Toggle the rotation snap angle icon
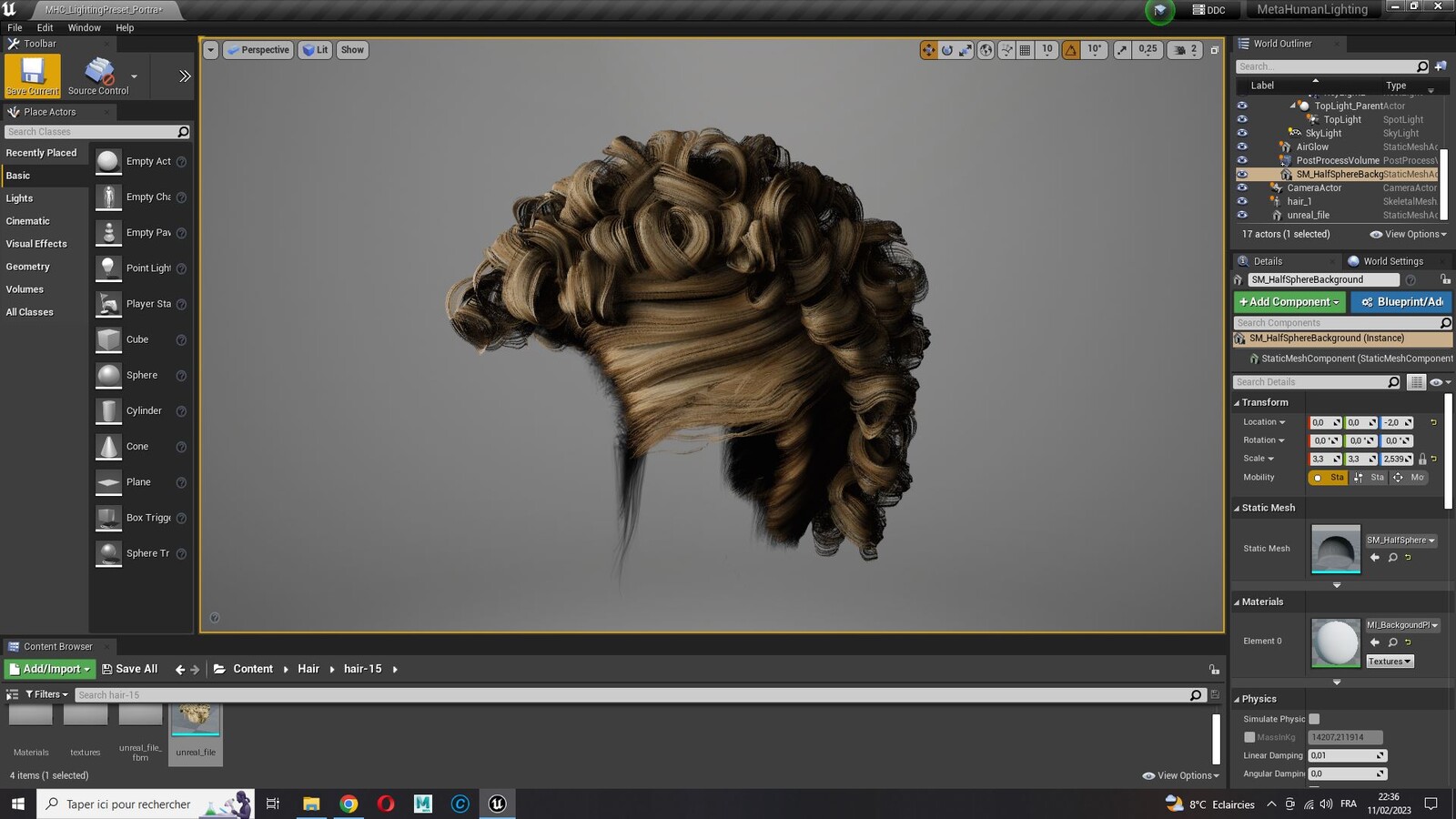1456x819 pixels. (x=1071, y=50)
